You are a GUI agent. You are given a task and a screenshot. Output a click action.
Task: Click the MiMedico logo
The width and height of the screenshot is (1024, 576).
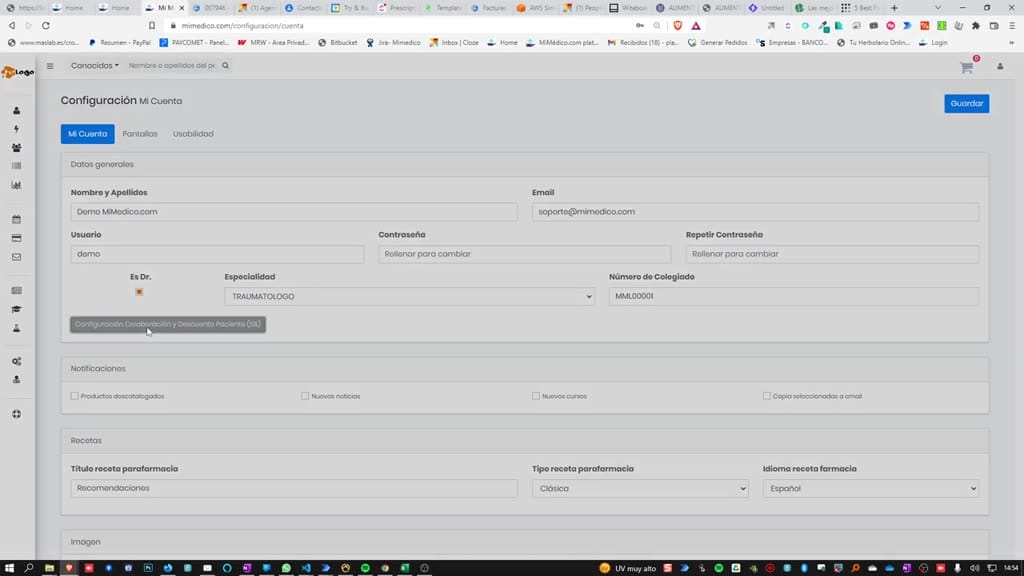click(x=18, y=72)
